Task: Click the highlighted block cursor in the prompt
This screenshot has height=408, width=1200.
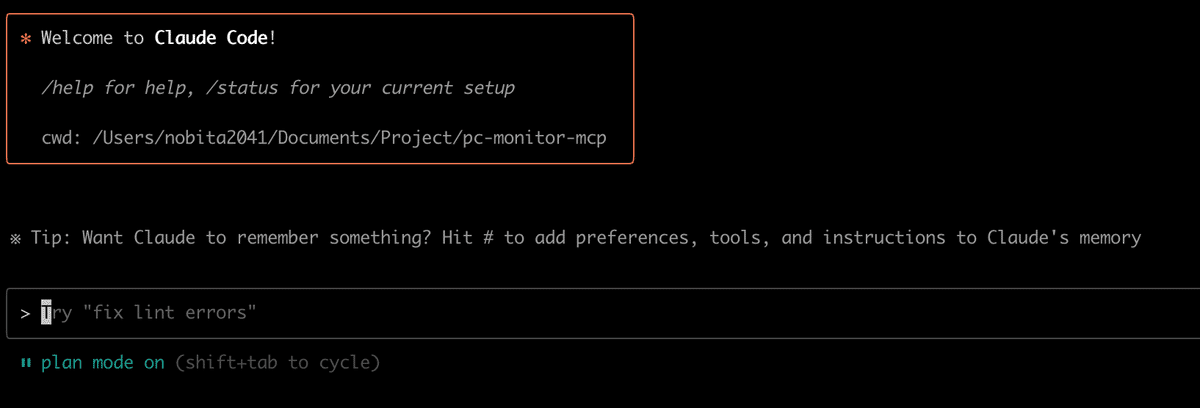Action: coord(46,313)
